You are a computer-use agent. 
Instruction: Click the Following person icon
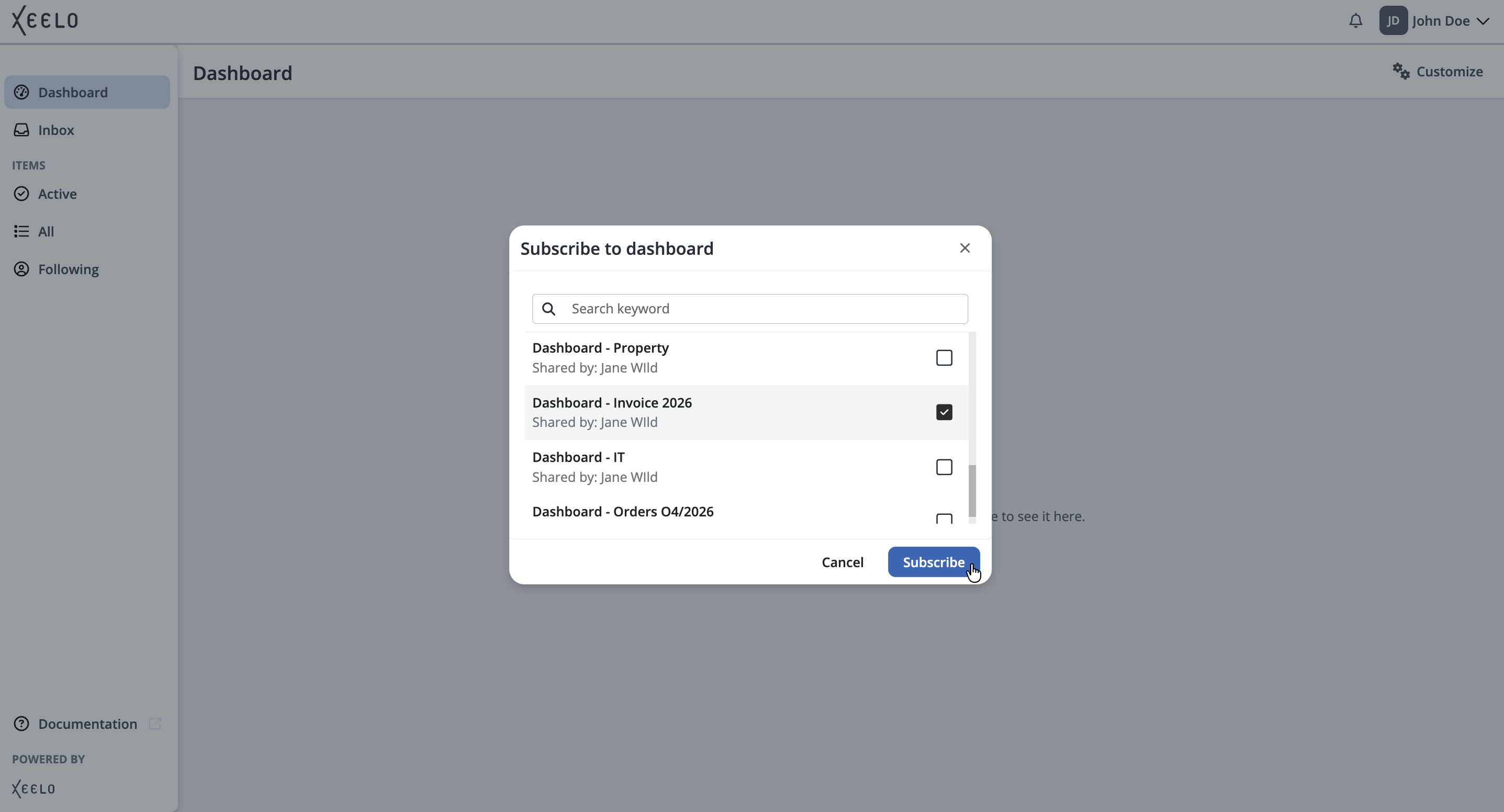click(21, 269)
